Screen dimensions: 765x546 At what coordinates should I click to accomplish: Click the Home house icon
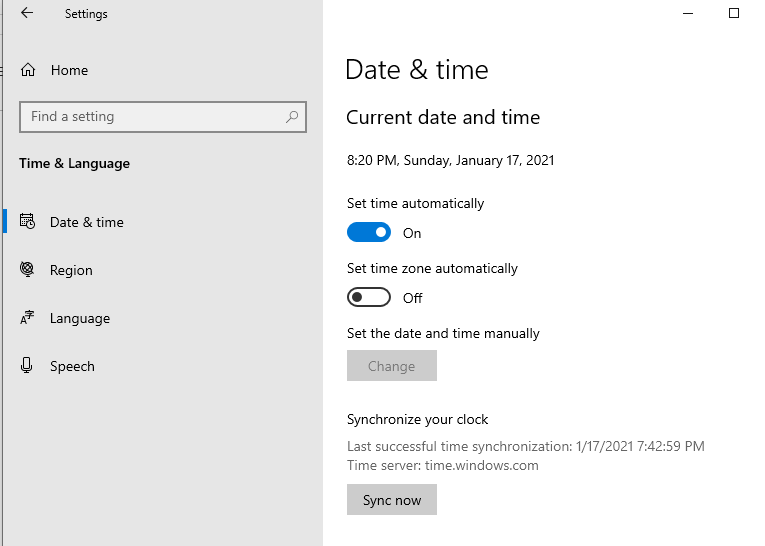28,70
